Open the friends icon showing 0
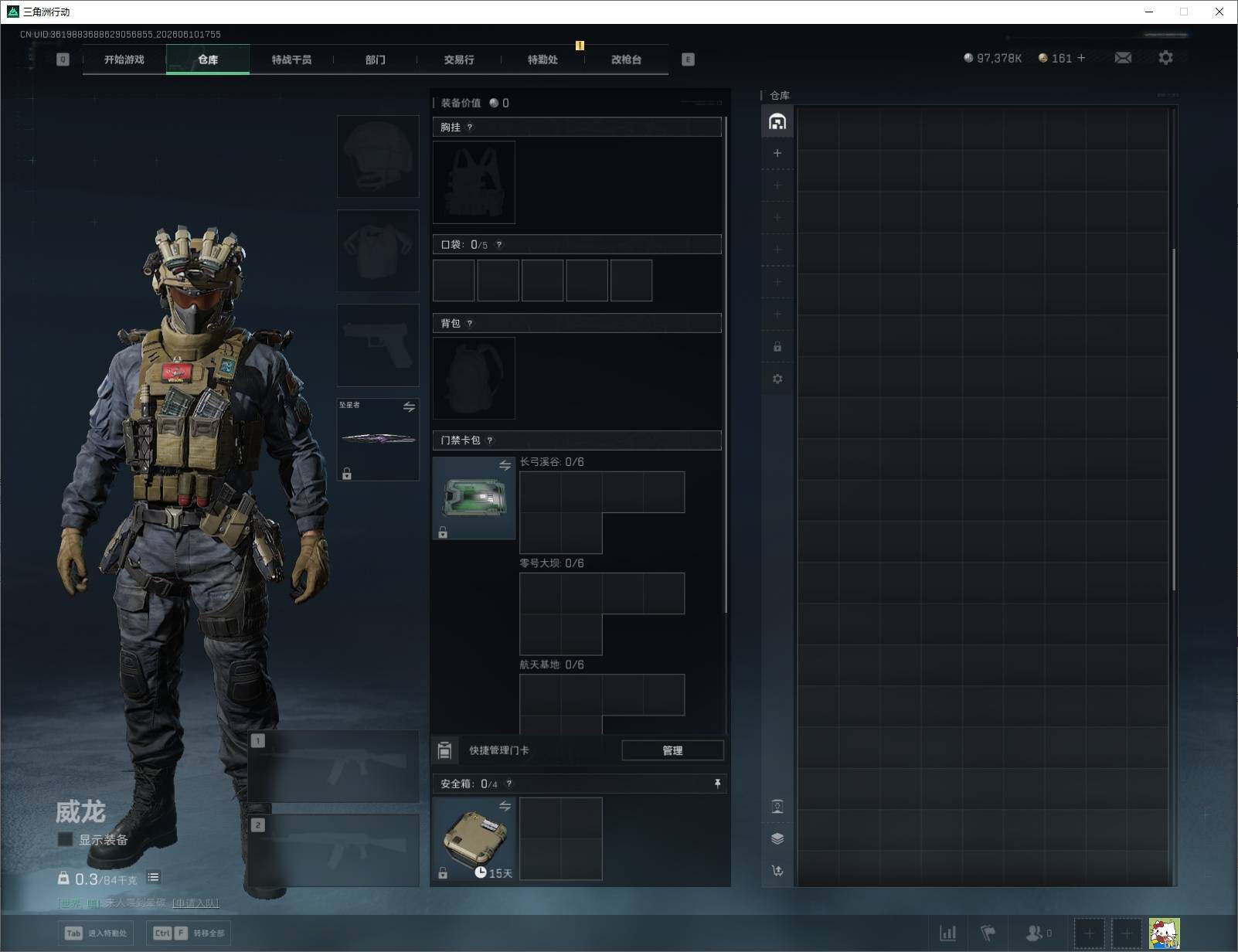1238x952 pixels. point(1038,933)
